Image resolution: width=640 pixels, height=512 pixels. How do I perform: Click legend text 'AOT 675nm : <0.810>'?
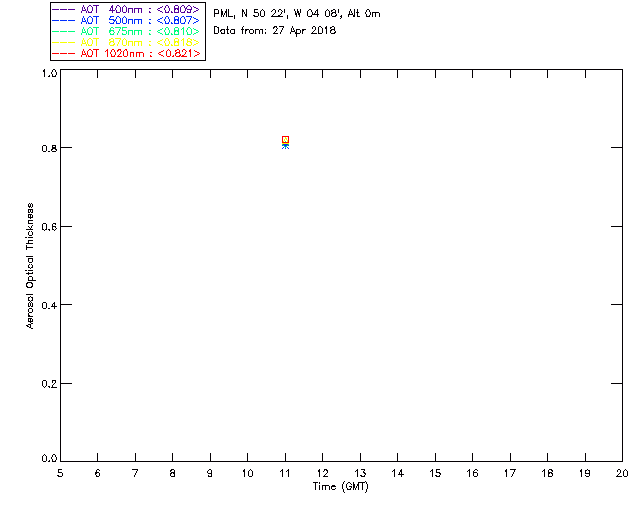point(140,31)
